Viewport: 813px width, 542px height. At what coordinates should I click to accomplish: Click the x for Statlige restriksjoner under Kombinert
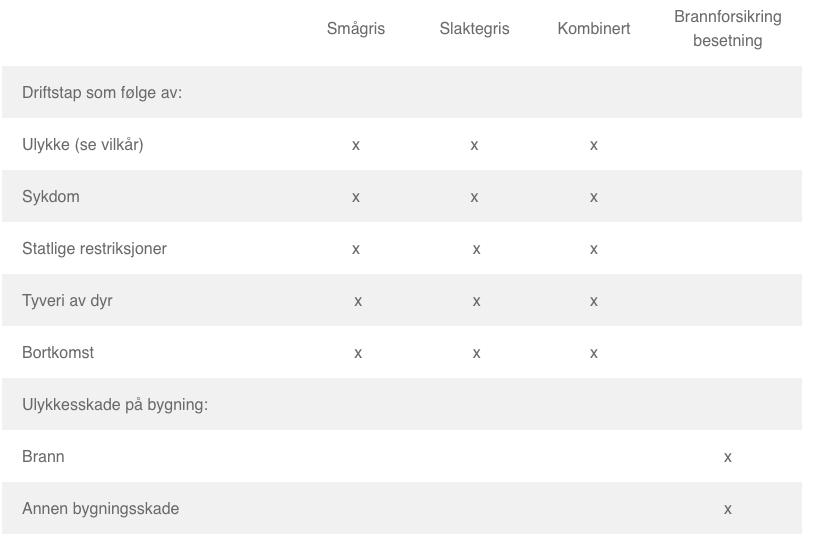tap(594, 250)
